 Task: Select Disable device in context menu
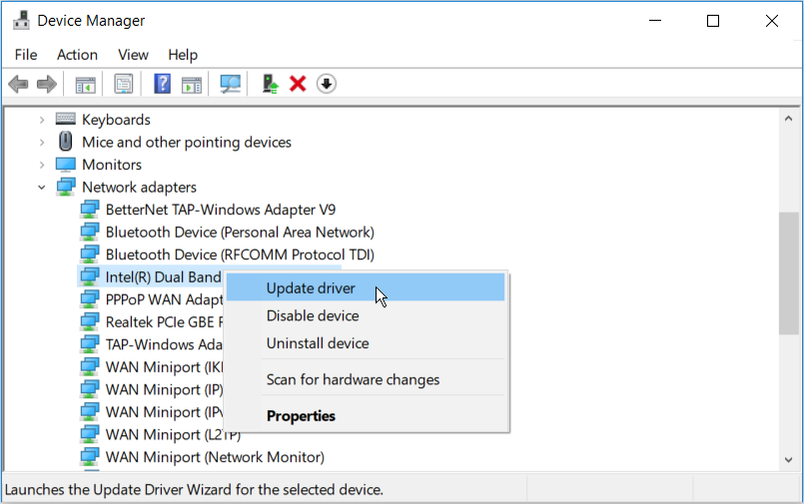pyautogui.click(x=312, y=316)
